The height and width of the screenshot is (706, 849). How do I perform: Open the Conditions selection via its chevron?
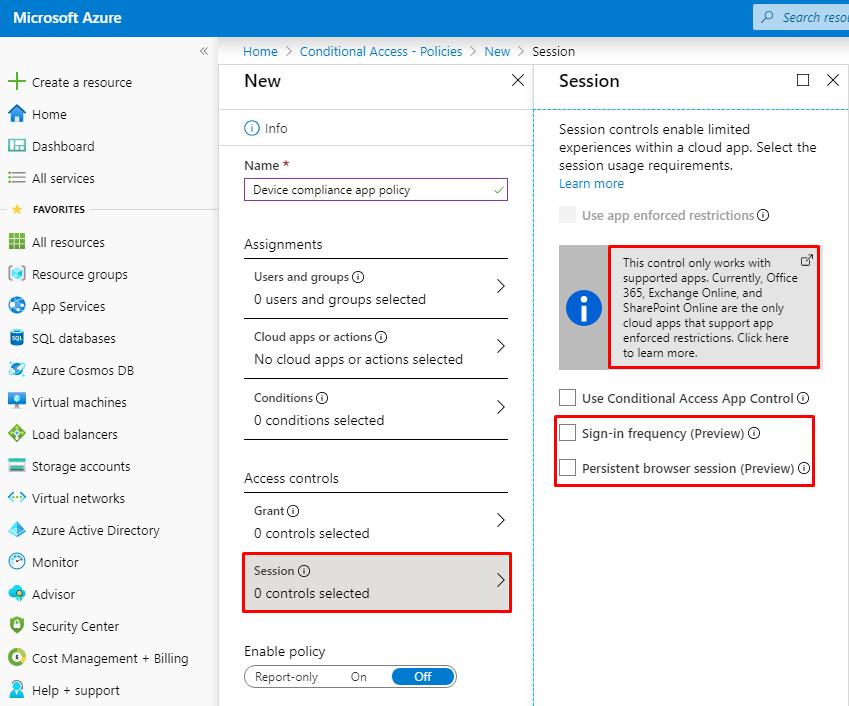click(x=500, y=408)
